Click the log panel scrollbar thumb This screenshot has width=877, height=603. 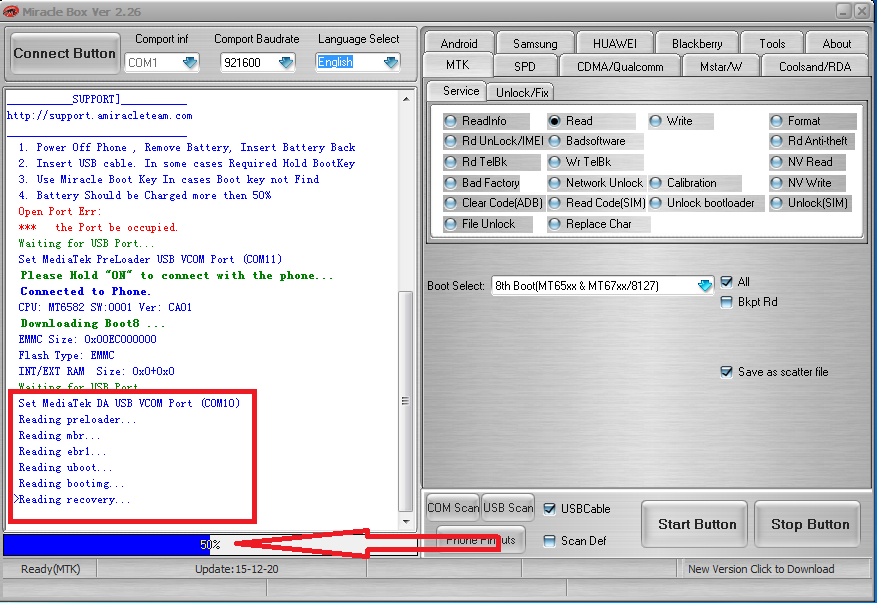pos(406,401)
